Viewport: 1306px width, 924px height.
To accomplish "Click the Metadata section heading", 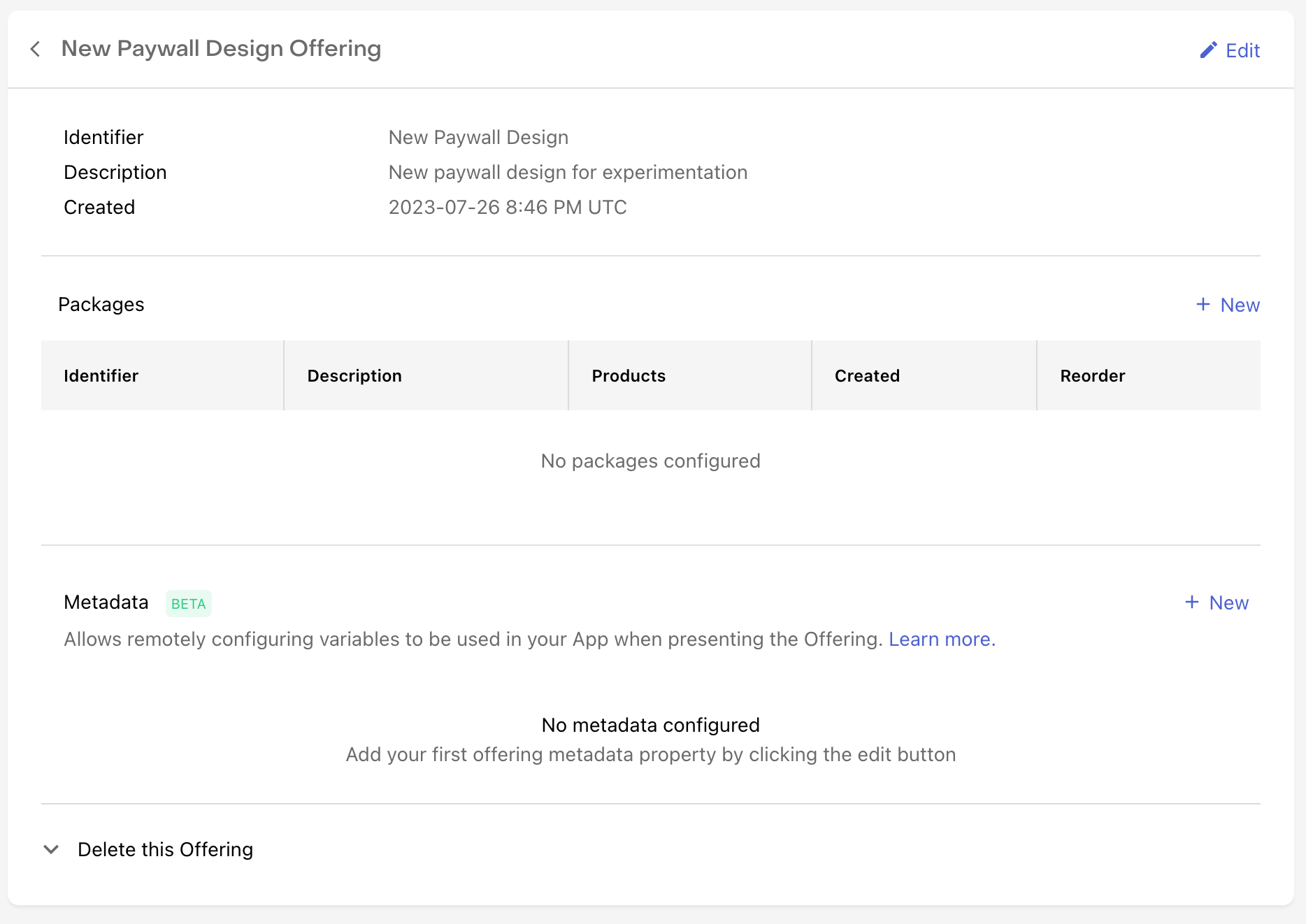I will (x=106, y=602).
